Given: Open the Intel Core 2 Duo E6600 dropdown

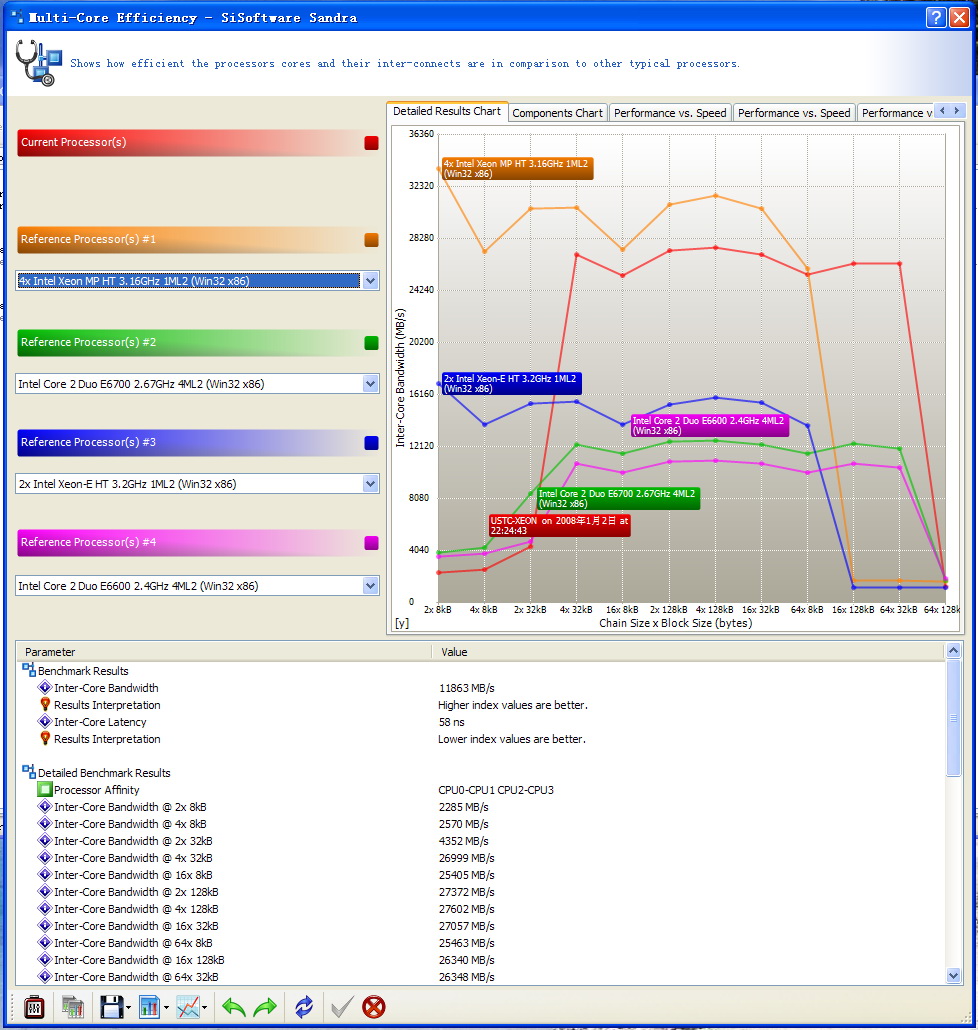Looking at the screenshot, I should (370, 586).
